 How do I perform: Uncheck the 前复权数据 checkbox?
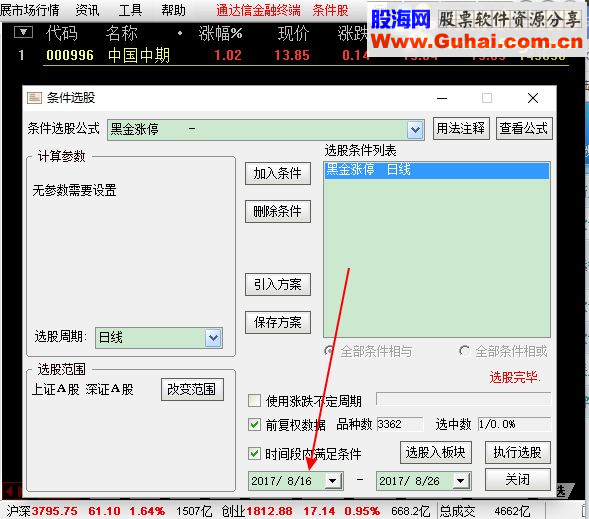coord(254,424)
